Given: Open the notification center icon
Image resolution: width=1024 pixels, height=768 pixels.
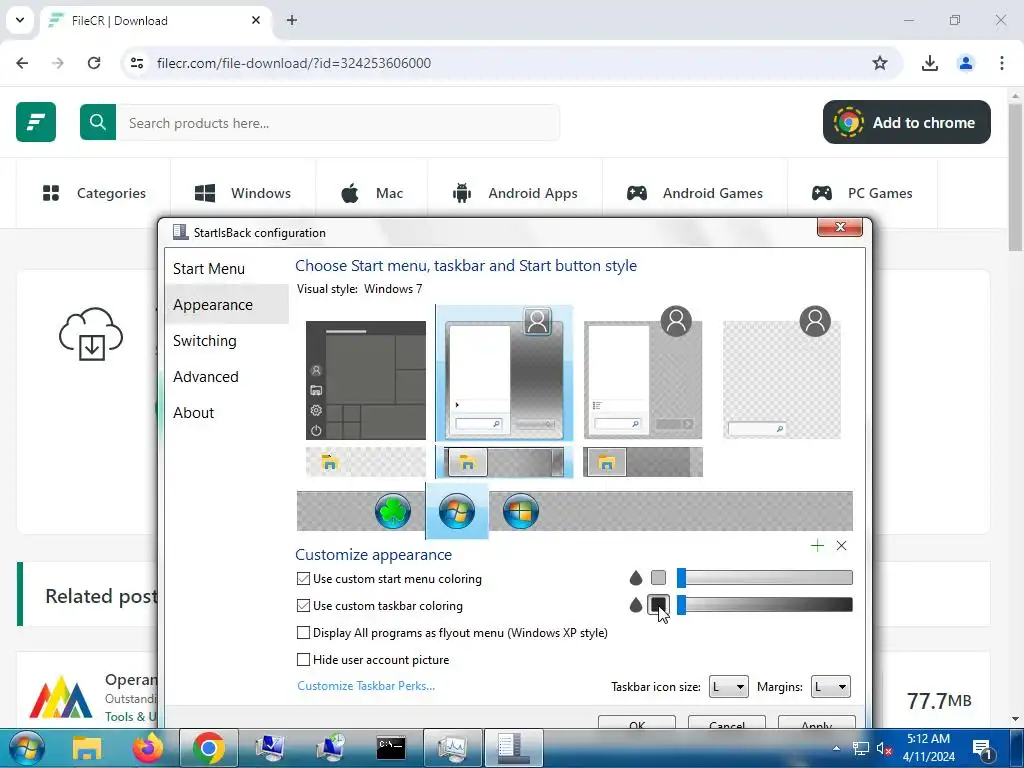Looking at the screenshot, I should (983, 749).
